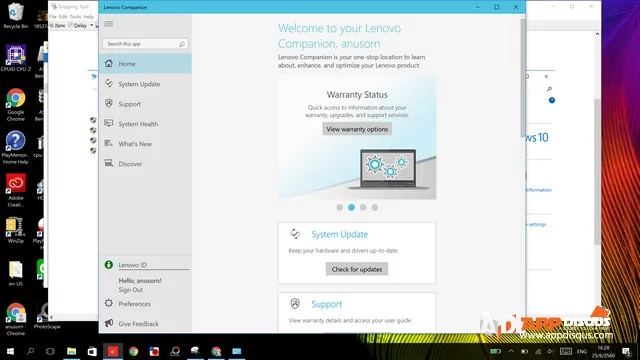Viewport: 640px width, 360px height.
Task: Click the taskbar clock
Action: coord(603,351)
